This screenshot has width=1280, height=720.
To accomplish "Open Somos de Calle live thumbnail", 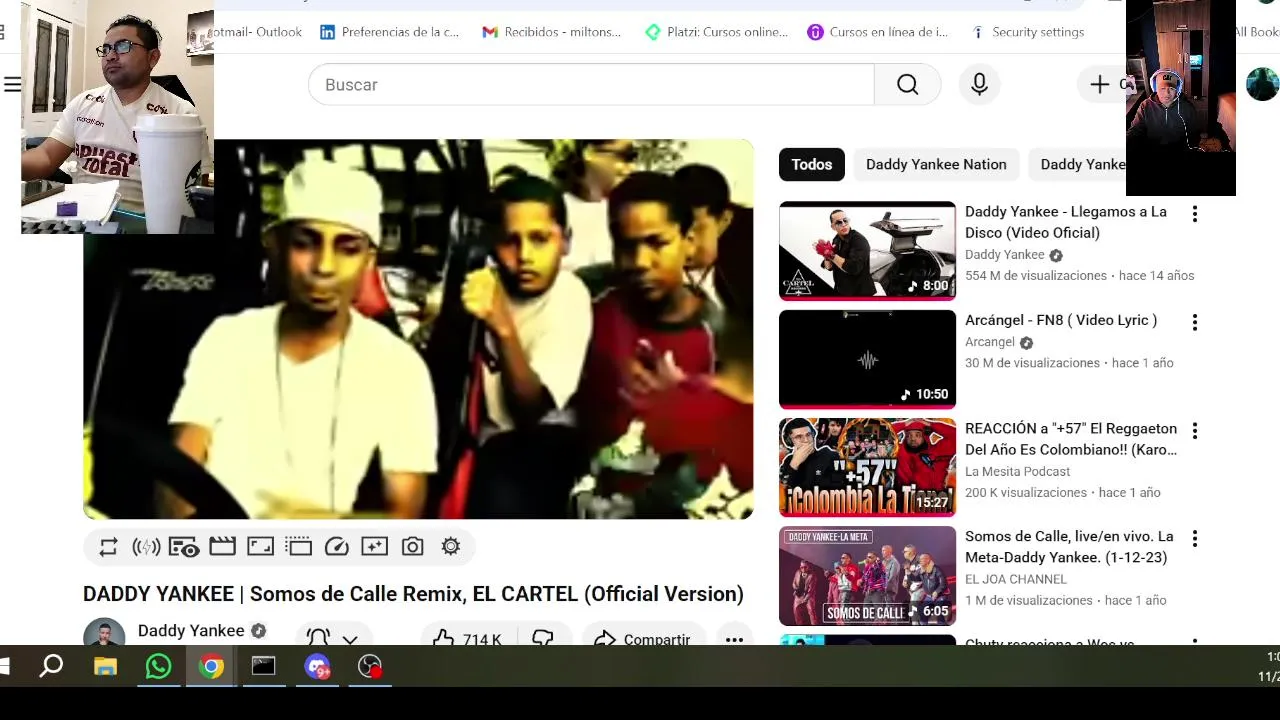I will click(867, 576).
